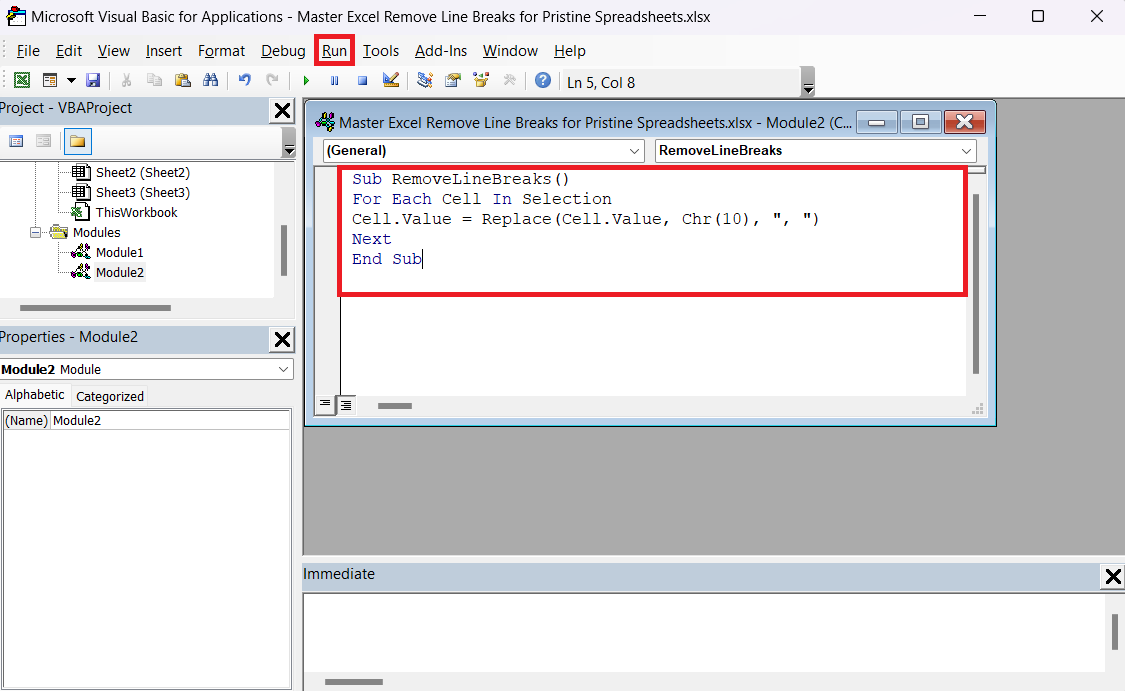Open the Format menu
Image resolution: width=1125 pixels, height=691 pixels.
pos(221,51)
